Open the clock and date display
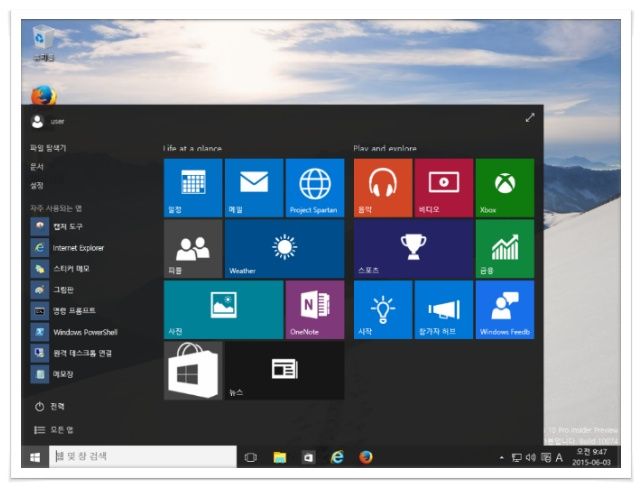The height and width of the screenshot is (488, 642). click(x=591, y=457)
